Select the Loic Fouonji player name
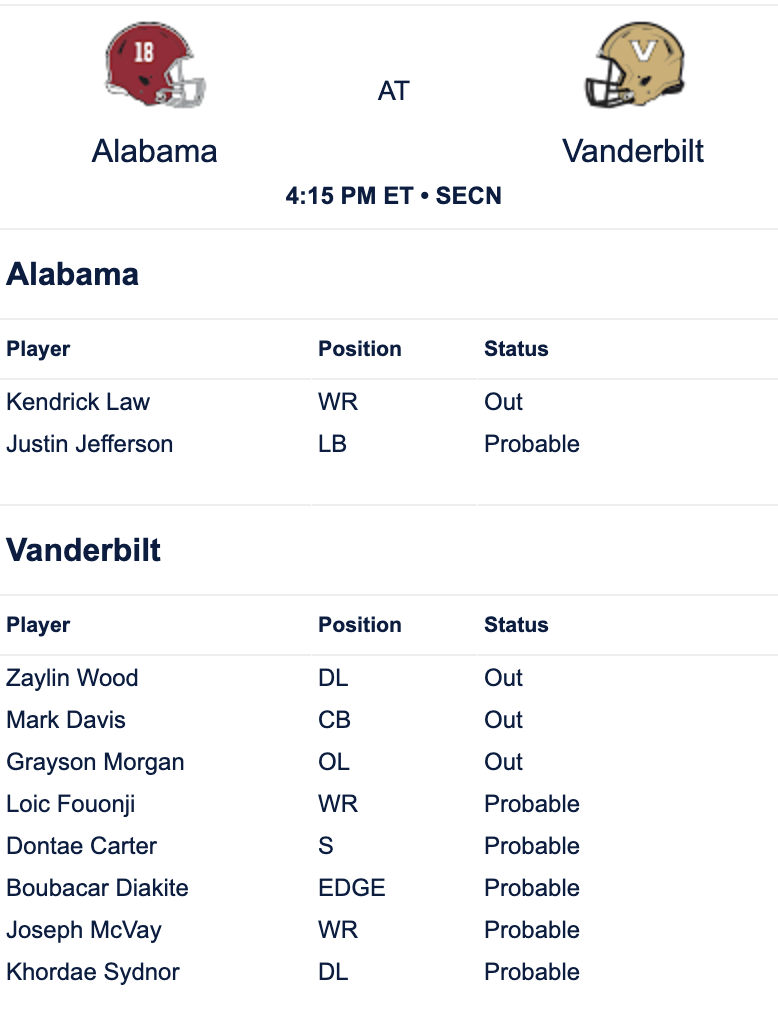The height and width of the screenshot is (1010, 778). tap(71, 805)
